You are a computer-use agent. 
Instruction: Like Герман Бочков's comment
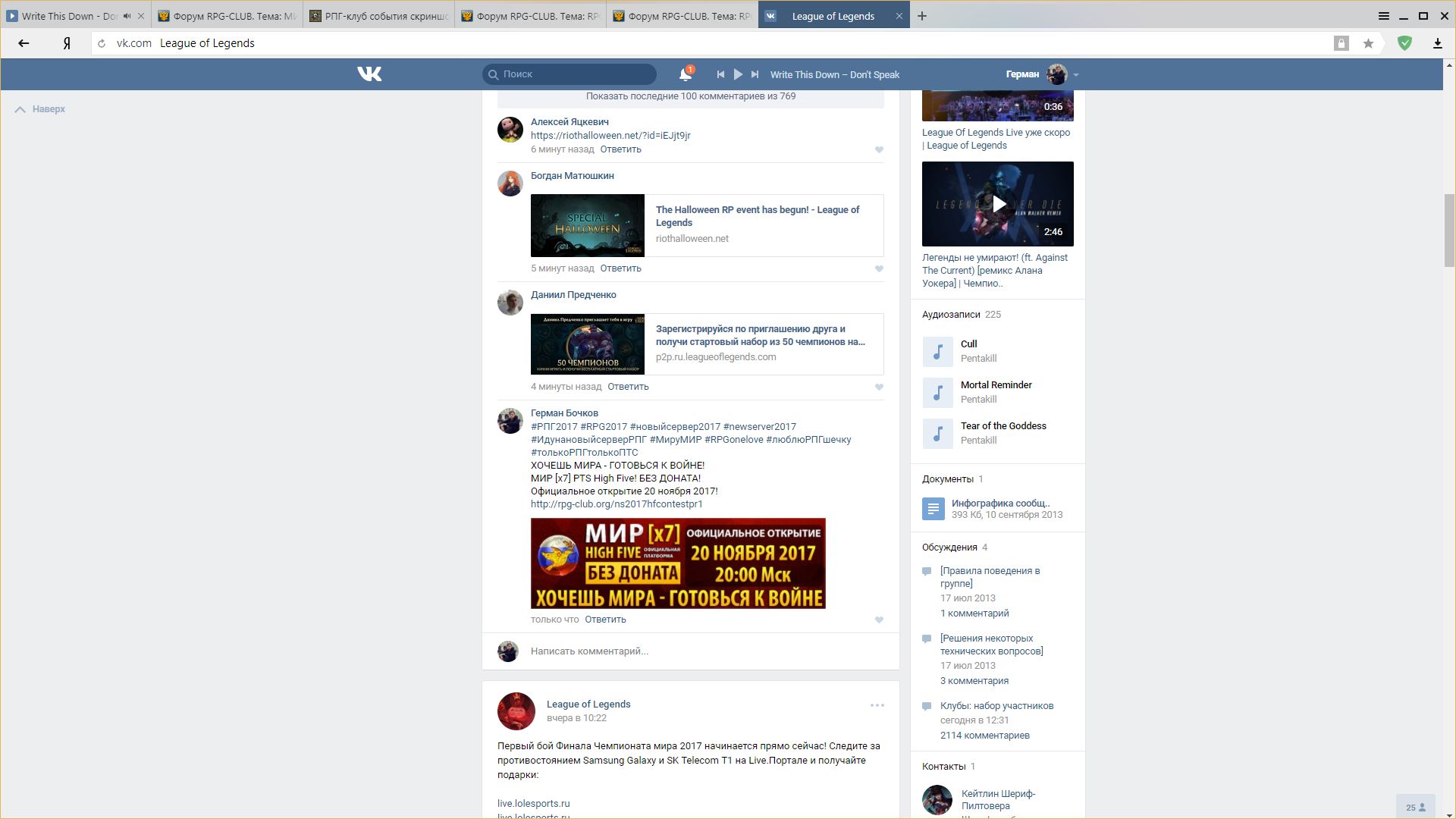click(x=879, y=620)
